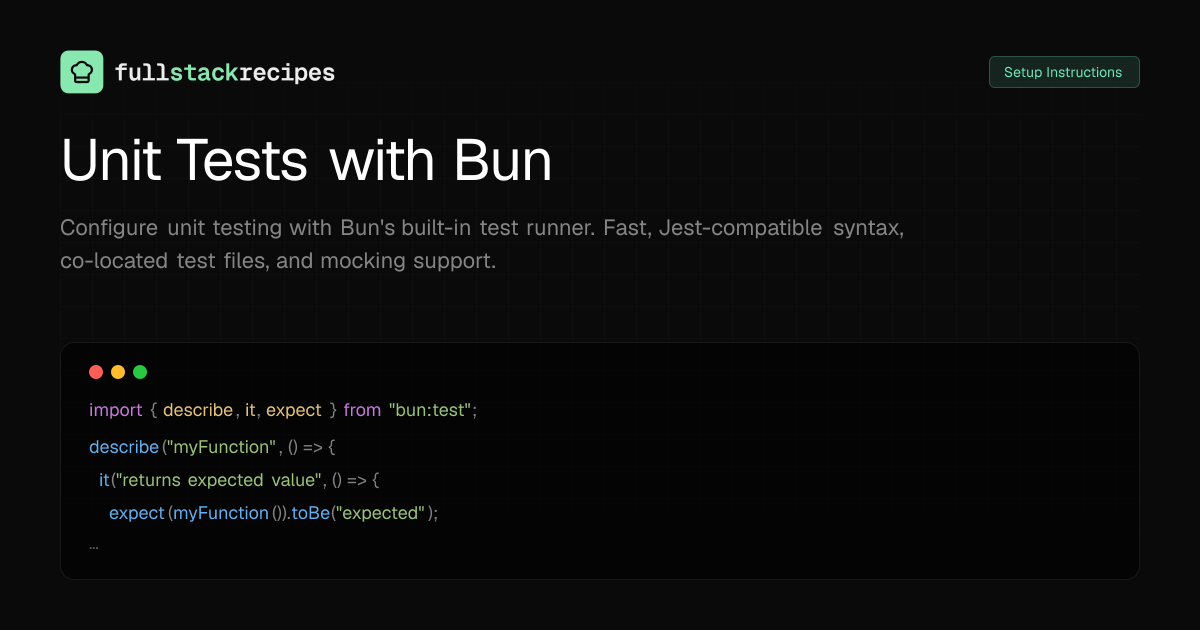Click the 'import' keyword in the code
The height and width of the screenshot is (630, 1200).
(x=115, y=410)
